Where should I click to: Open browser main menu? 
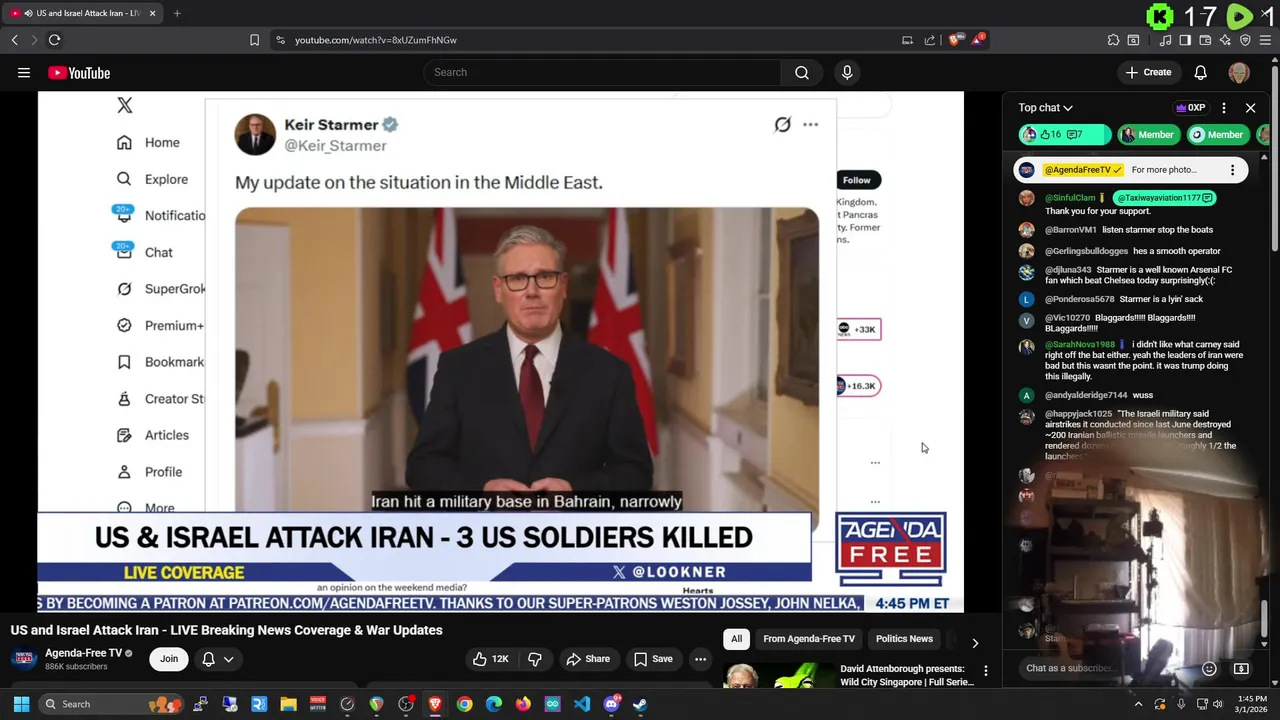1266,40
